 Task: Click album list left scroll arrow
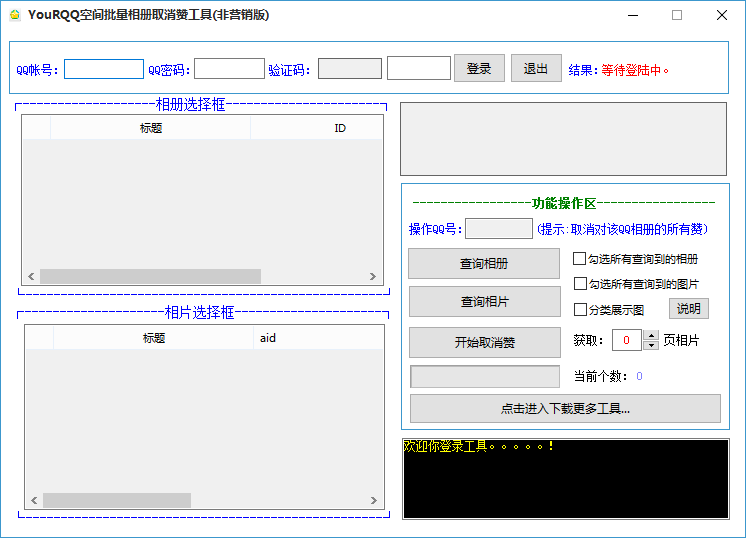[31, 276]
